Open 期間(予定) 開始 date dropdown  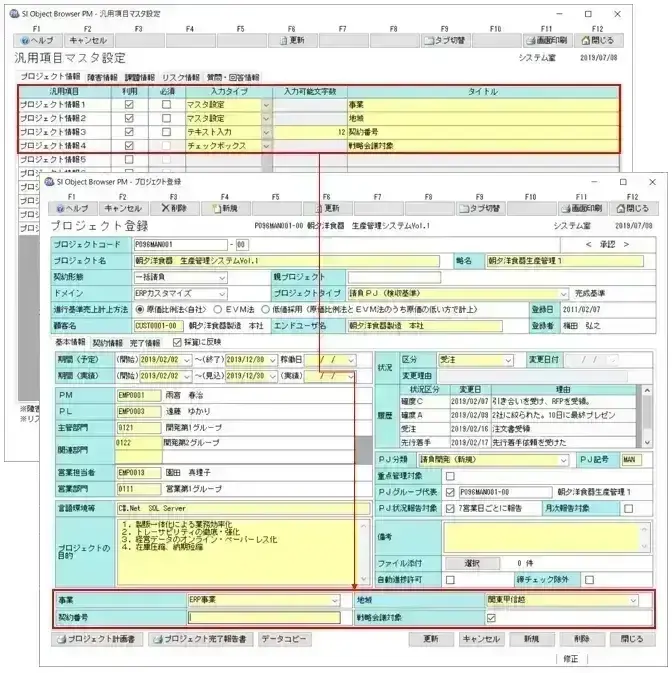pos(187,361)
